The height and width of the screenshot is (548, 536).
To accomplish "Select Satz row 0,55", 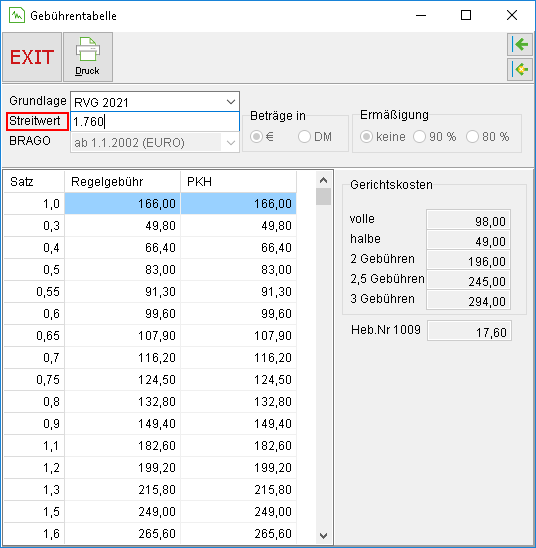I will click(x=34, y=291).
